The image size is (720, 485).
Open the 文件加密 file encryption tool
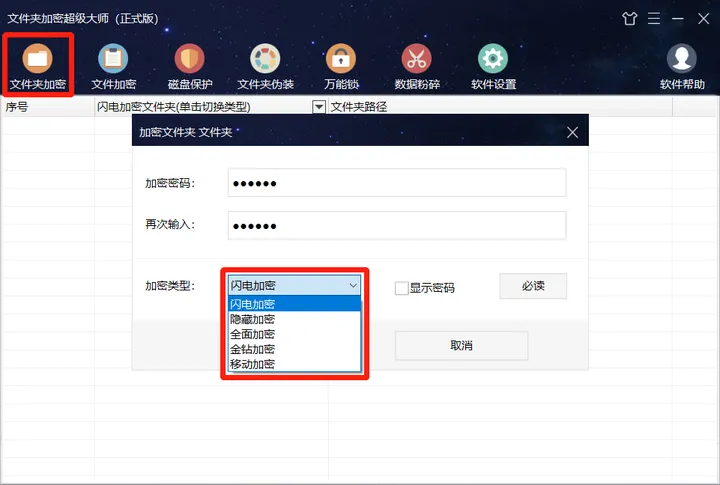[113, 66]
